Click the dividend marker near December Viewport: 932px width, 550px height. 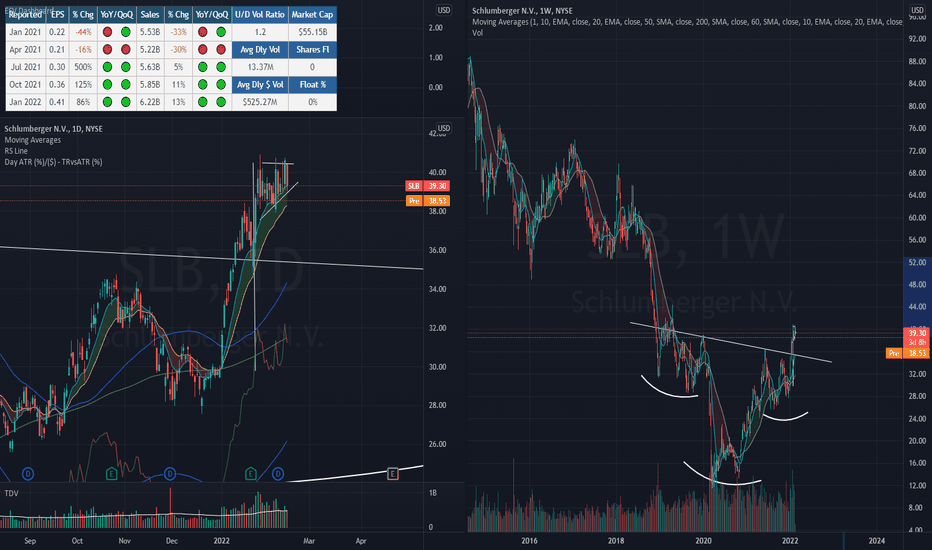170,474
